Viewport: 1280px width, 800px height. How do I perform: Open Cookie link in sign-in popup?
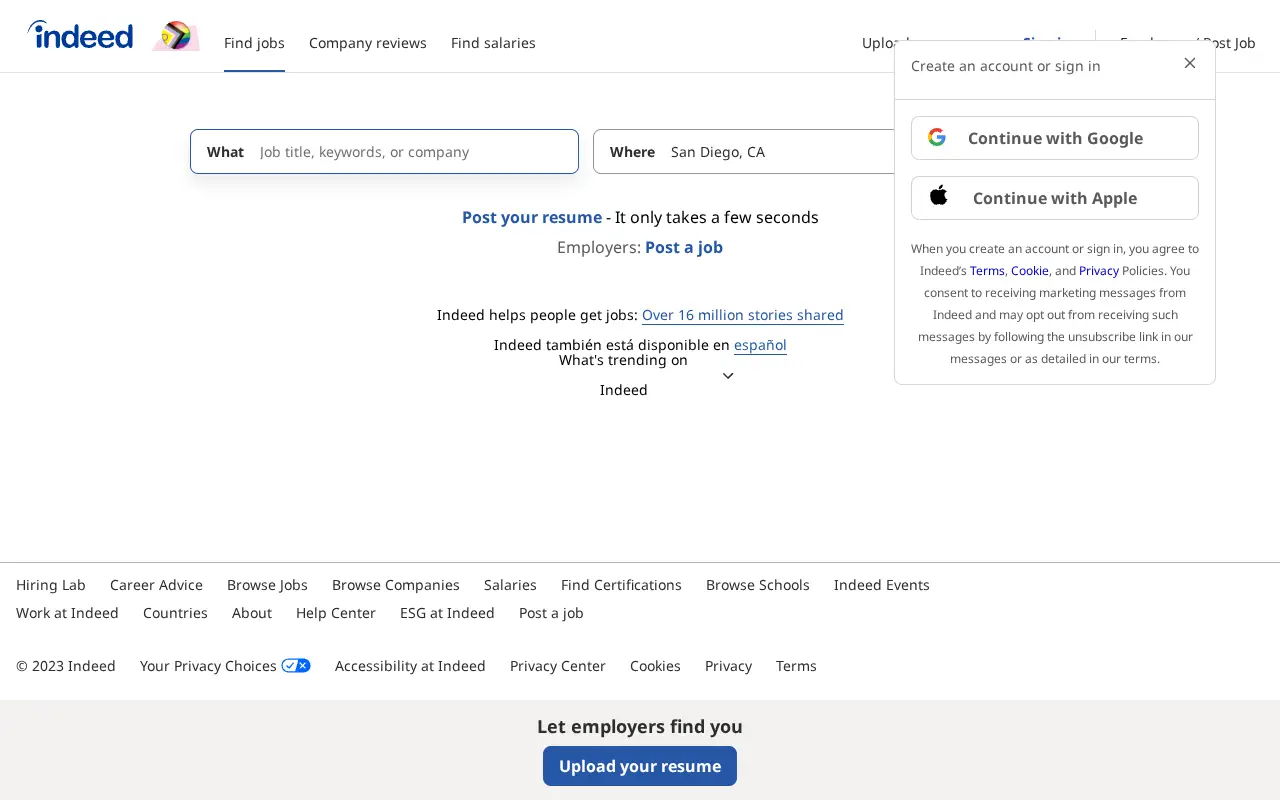point(1030,271)
